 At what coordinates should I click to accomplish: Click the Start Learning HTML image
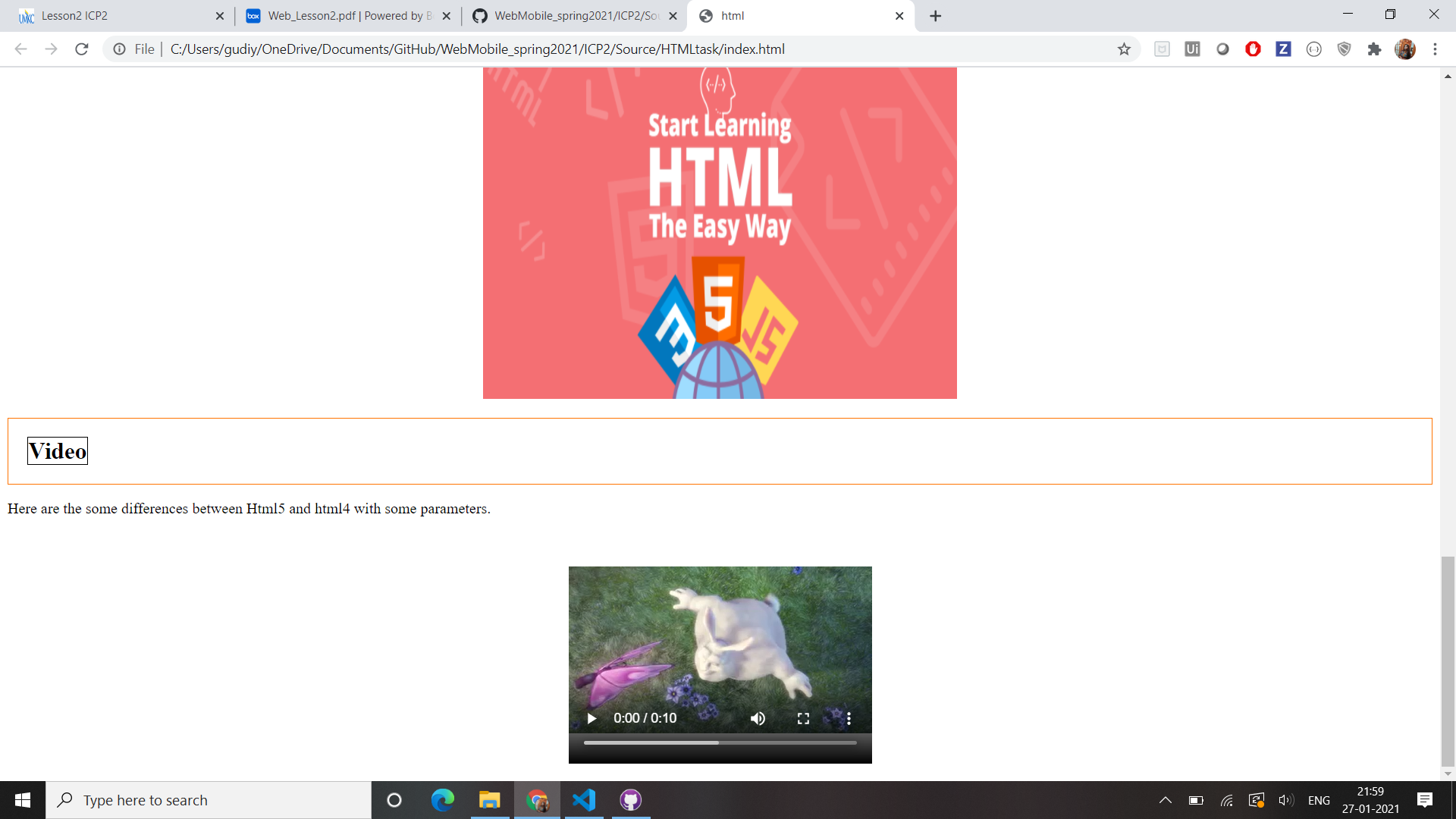(x=719, y=232)
